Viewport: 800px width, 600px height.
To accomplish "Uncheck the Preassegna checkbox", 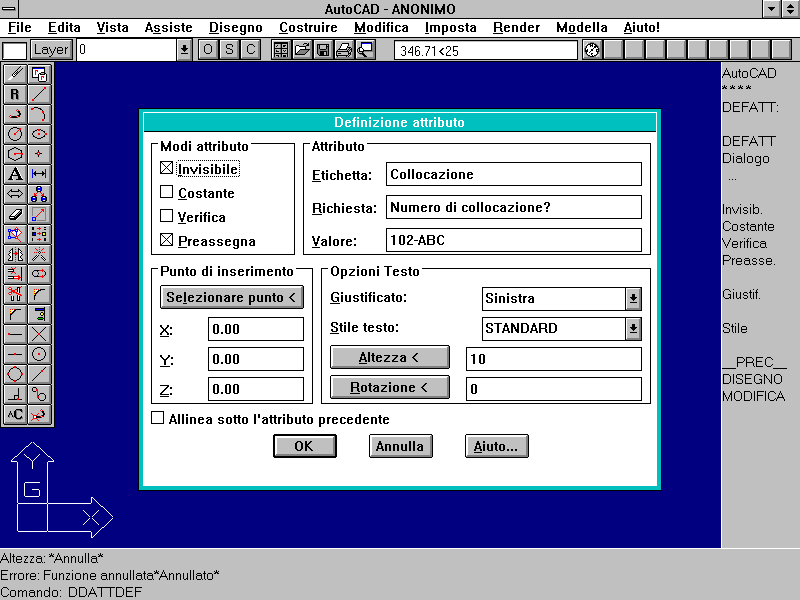I will pyautogui.click(x=166, y=240).
